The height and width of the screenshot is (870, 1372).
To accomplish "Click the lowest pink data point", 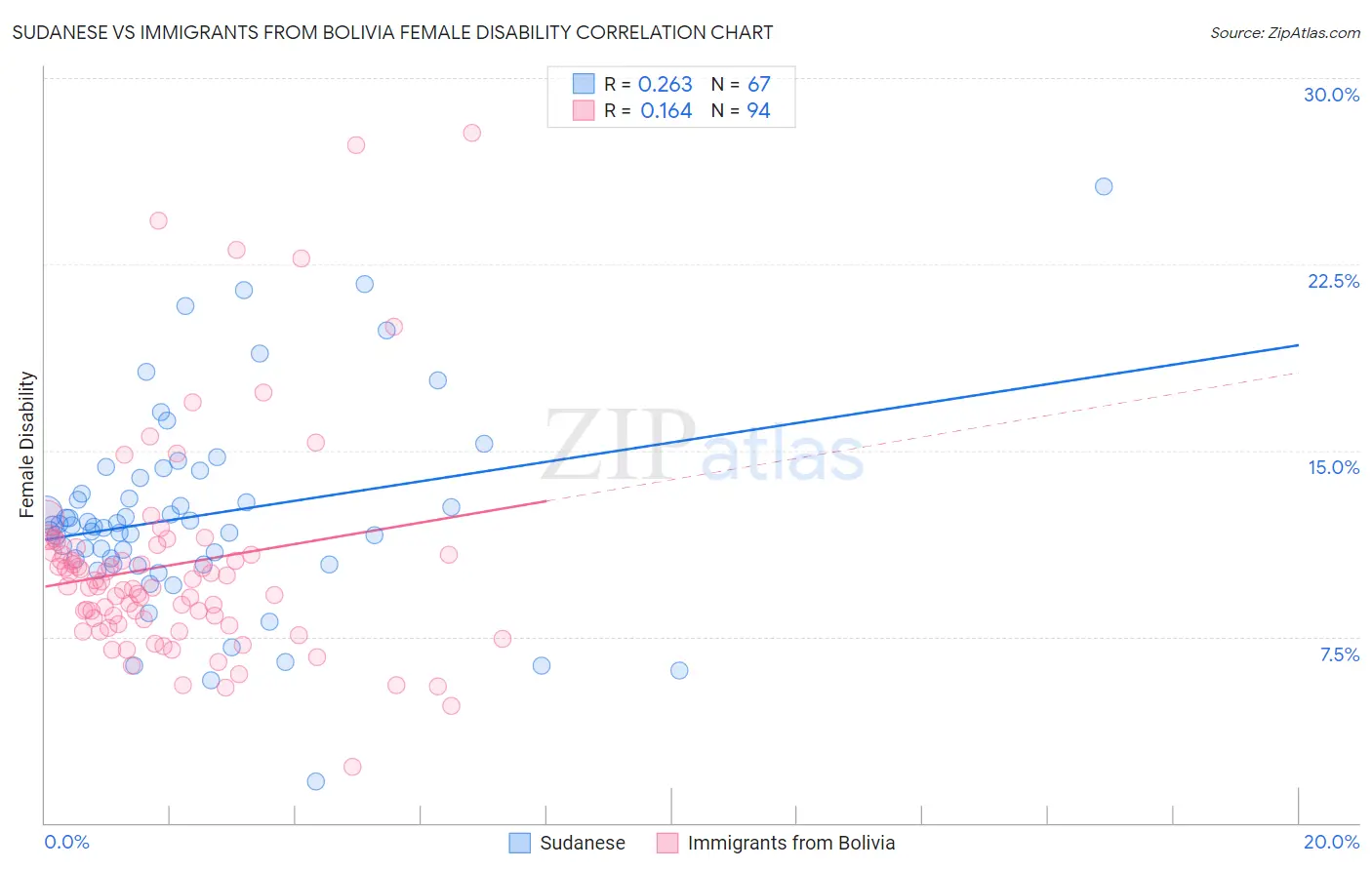I will [352, 767].
